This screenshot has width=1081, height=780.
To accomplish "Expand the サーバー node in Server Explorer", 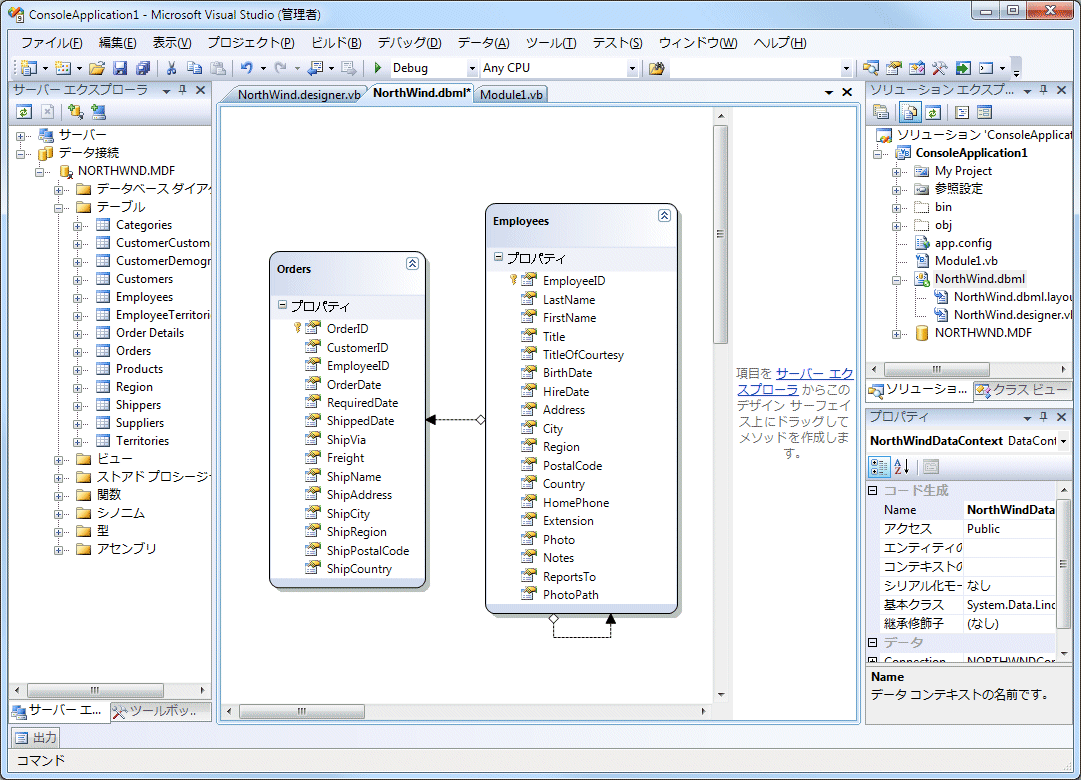I will 21,135.
